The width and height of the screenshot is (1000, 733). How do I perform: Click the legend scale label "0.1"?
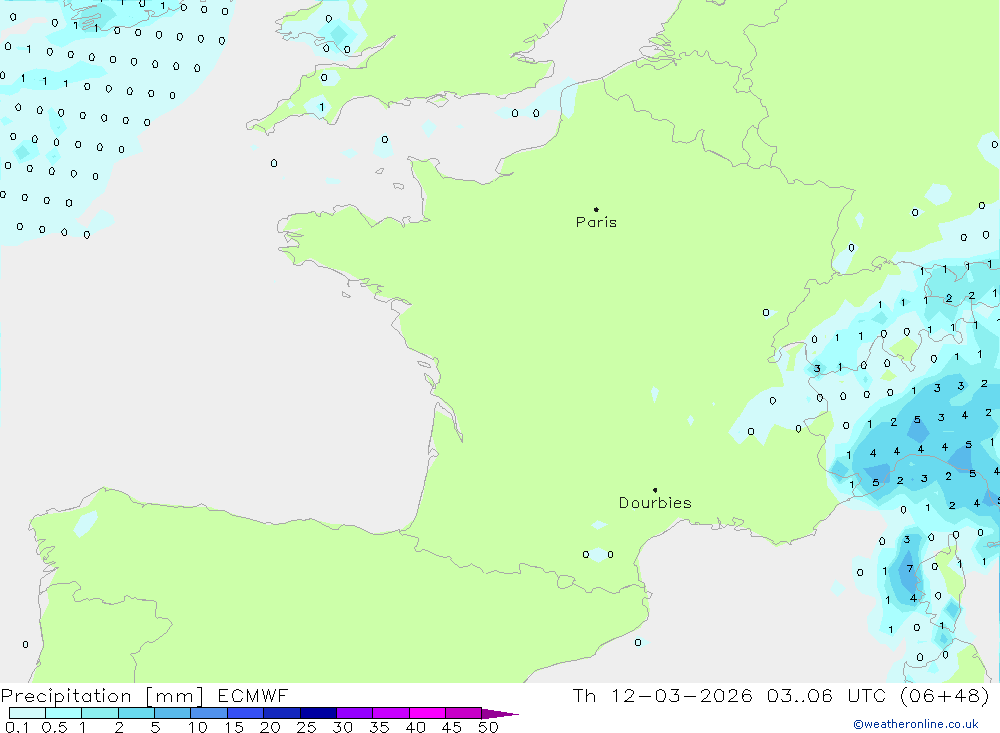(17, 727)
